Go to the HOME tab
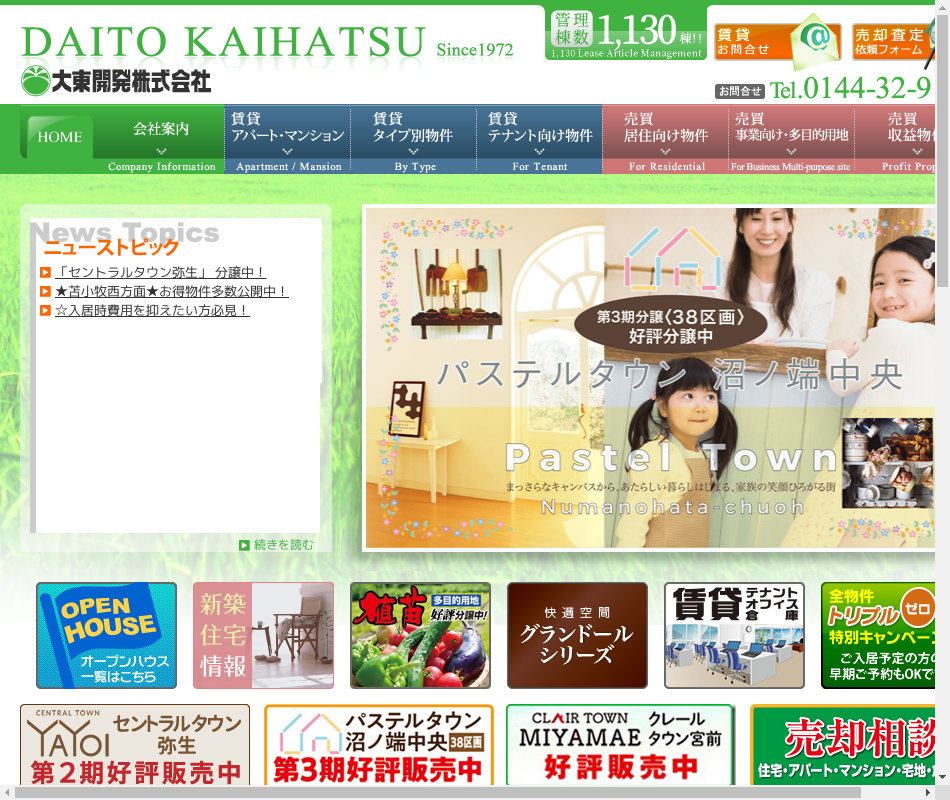Image resolution: width=950 pixels, height=800 pixels. tap(59, 137)
